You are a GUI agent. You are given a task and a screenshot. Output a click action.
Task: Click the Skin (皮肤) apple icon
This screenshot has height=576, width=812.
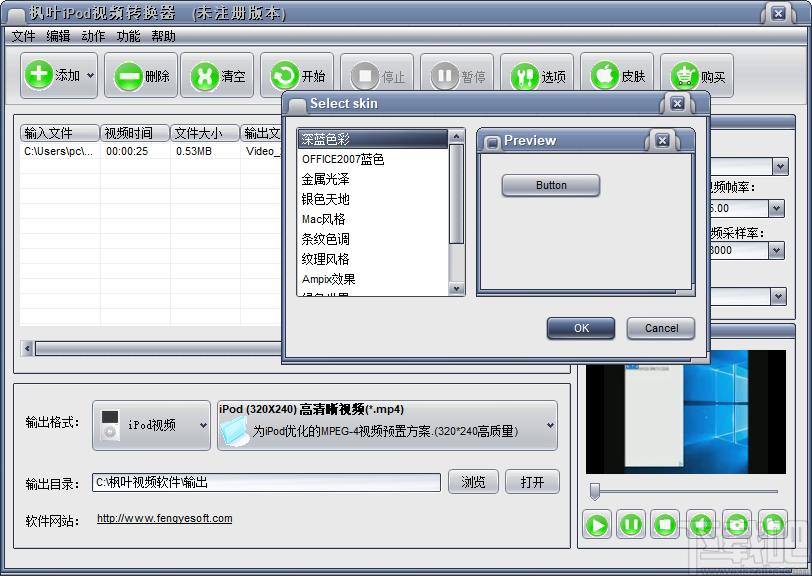coord(605,76)
